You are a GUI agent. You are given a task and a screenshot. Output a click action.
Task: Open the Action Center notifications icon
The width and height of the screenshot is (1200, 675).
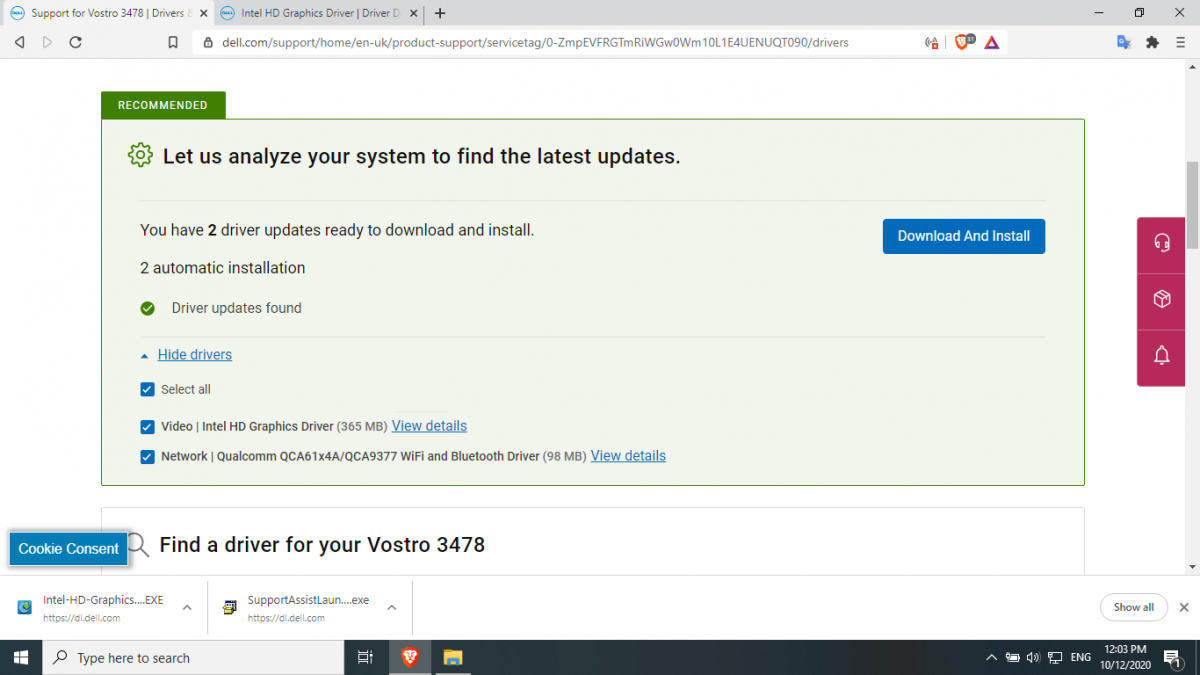[x=1172, y=657]
